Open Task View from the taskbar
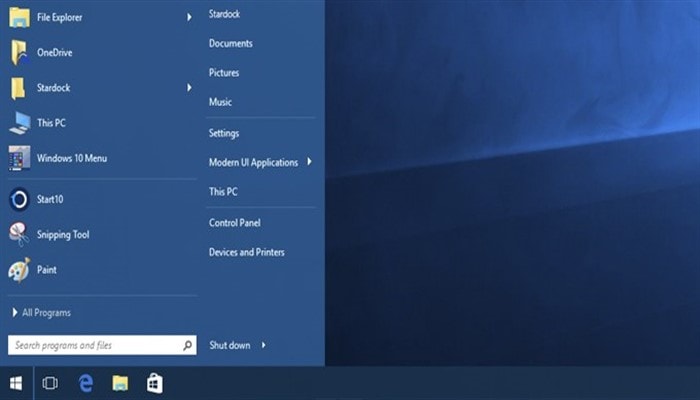 coord(50,383)
